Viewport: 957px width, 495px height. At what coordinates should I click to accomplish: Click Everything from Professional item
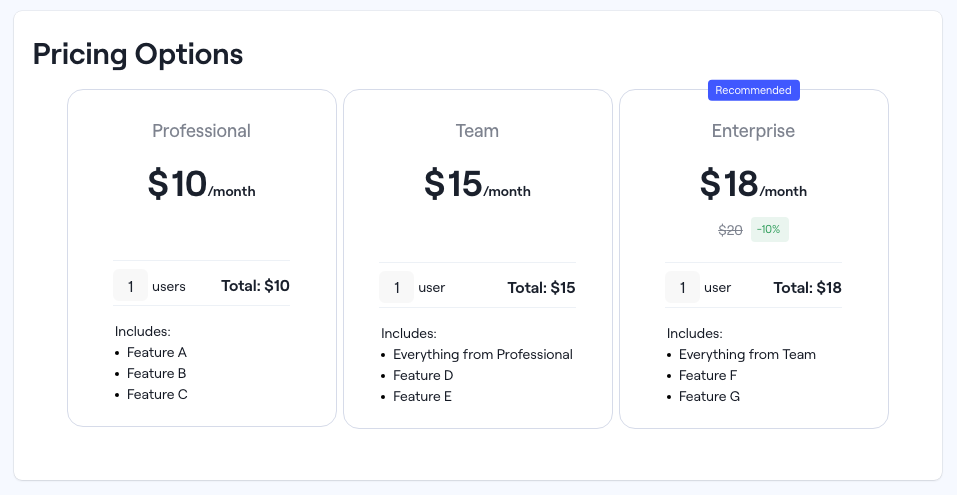coord(483,354)
